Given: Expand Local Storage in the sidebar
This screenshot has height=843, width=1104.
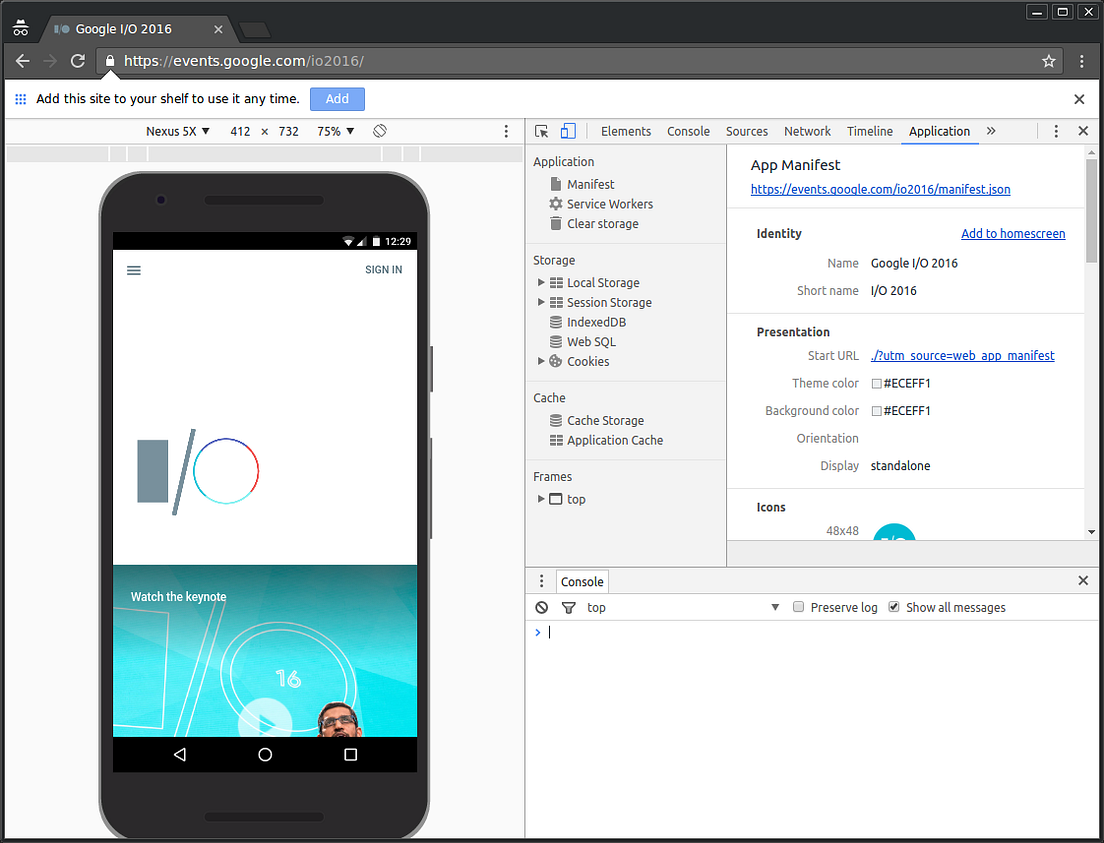Looking at the screenshot, I should (541, 282).
